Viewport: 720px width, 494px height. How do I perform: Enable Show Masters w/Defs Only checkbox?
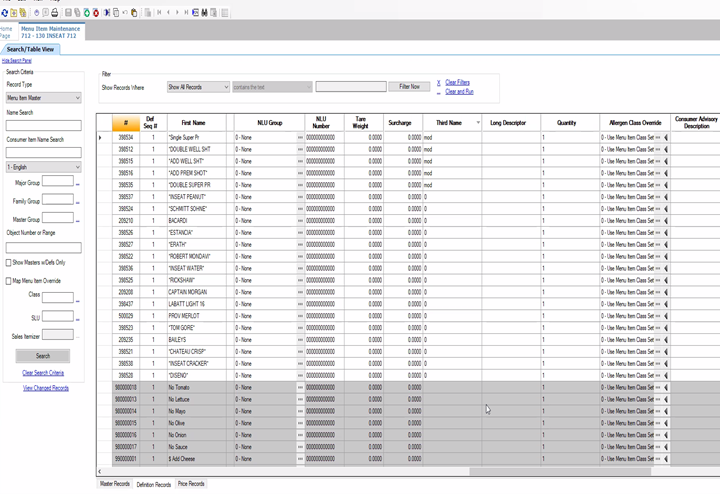8,263
